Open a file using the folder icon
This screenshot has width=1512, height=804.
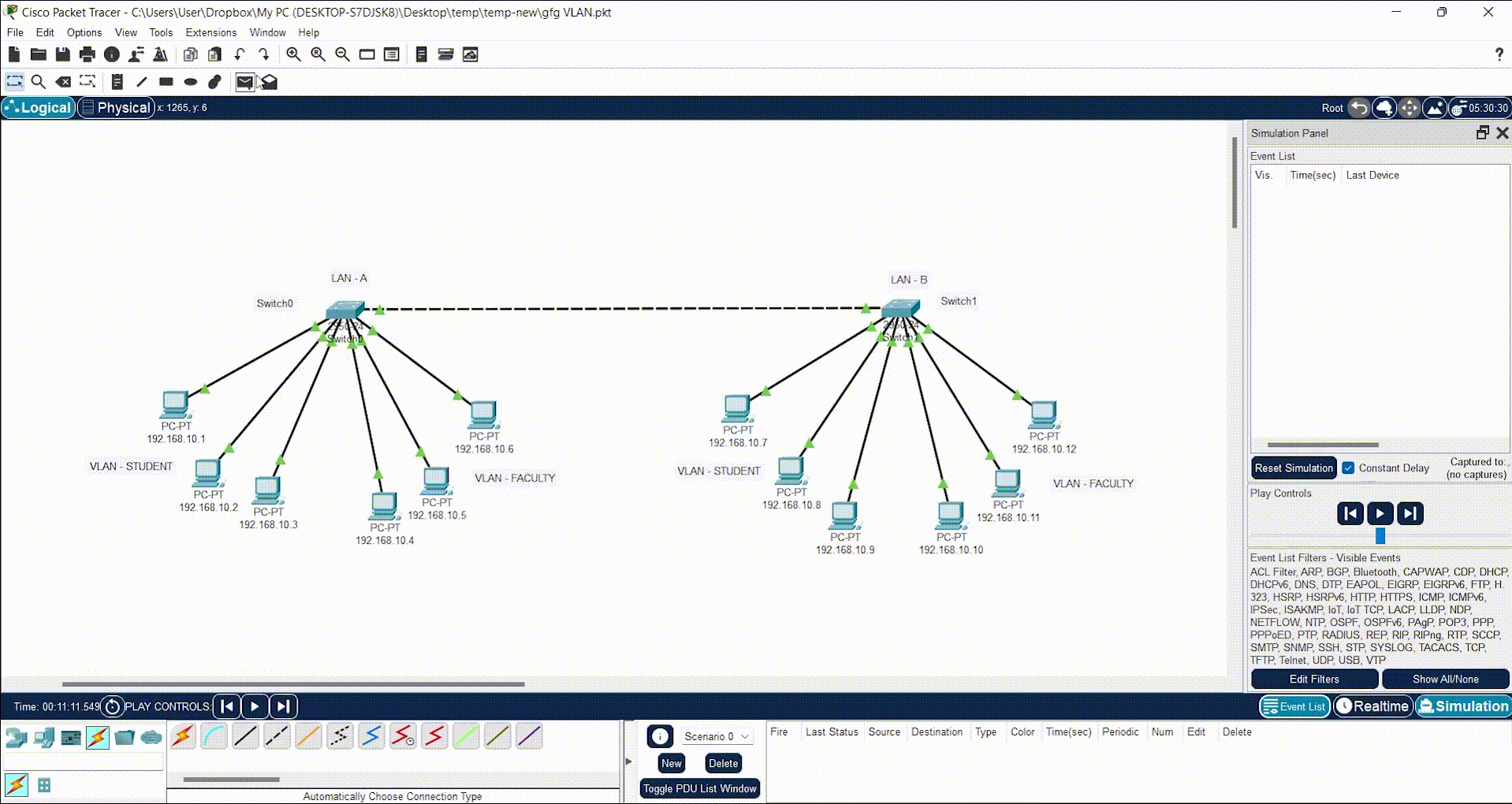tap(39, 54)
